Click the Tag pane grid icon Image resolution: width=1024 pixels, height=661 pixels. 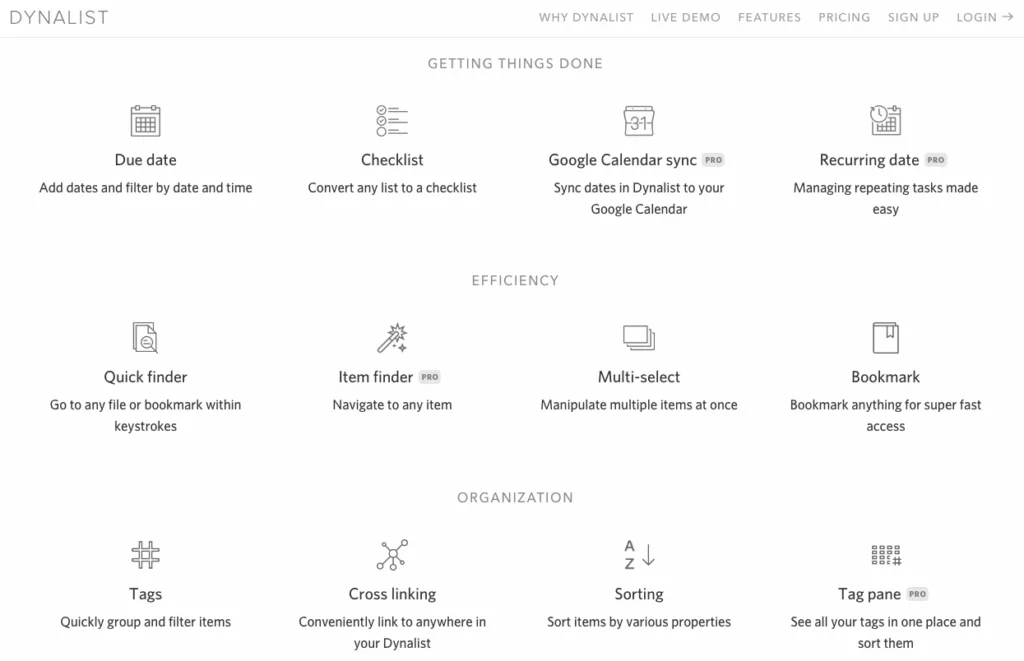click(x=886, y=555)
